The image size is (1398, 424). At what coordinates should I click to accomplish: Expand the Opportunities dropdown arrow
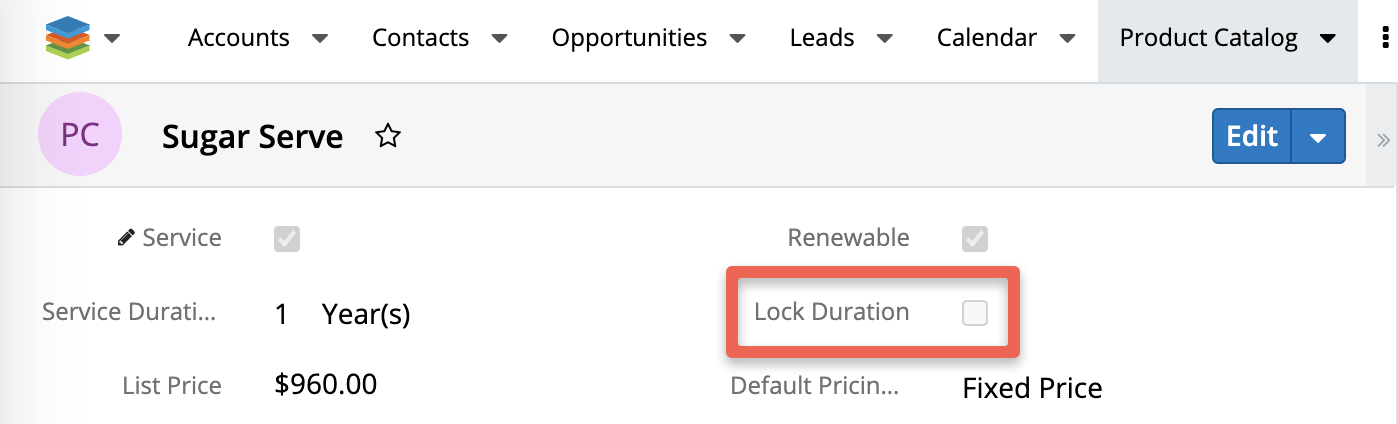pos(737,39)
